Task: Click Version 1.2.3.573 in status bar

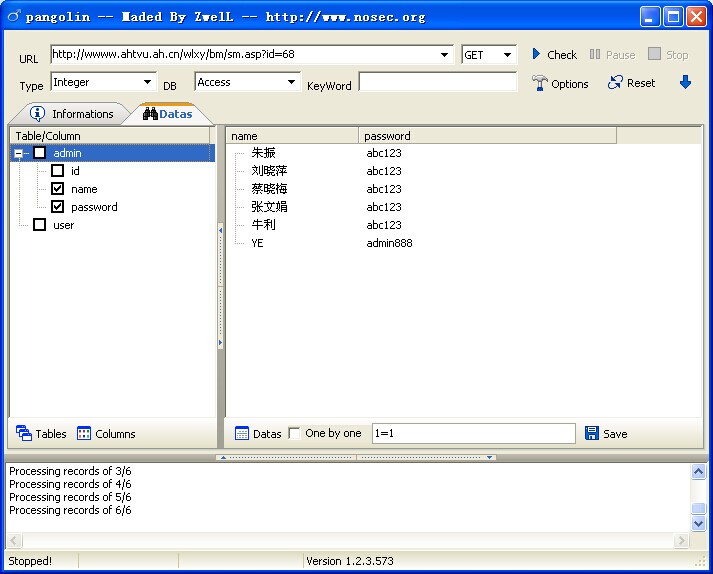Action: (350, 561)
